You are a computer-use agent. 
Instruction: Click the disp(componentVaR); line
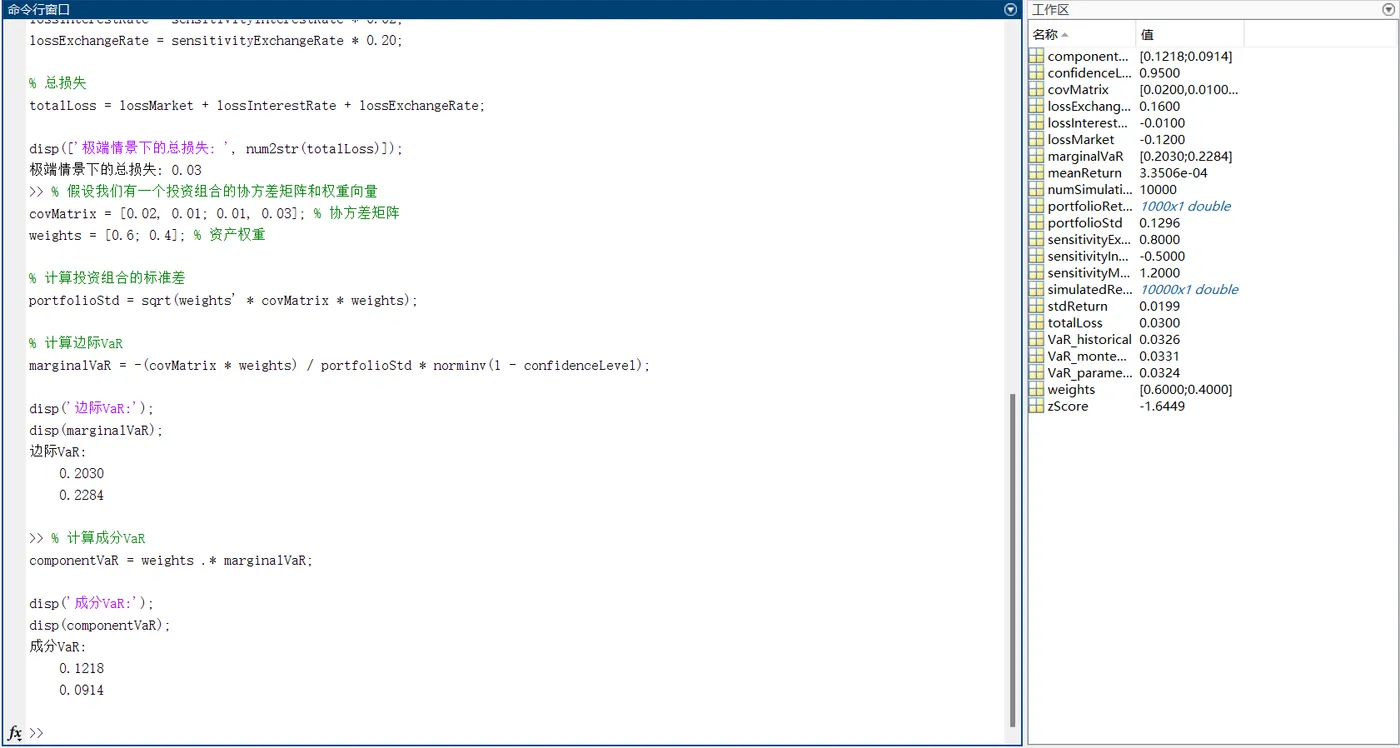100,625
